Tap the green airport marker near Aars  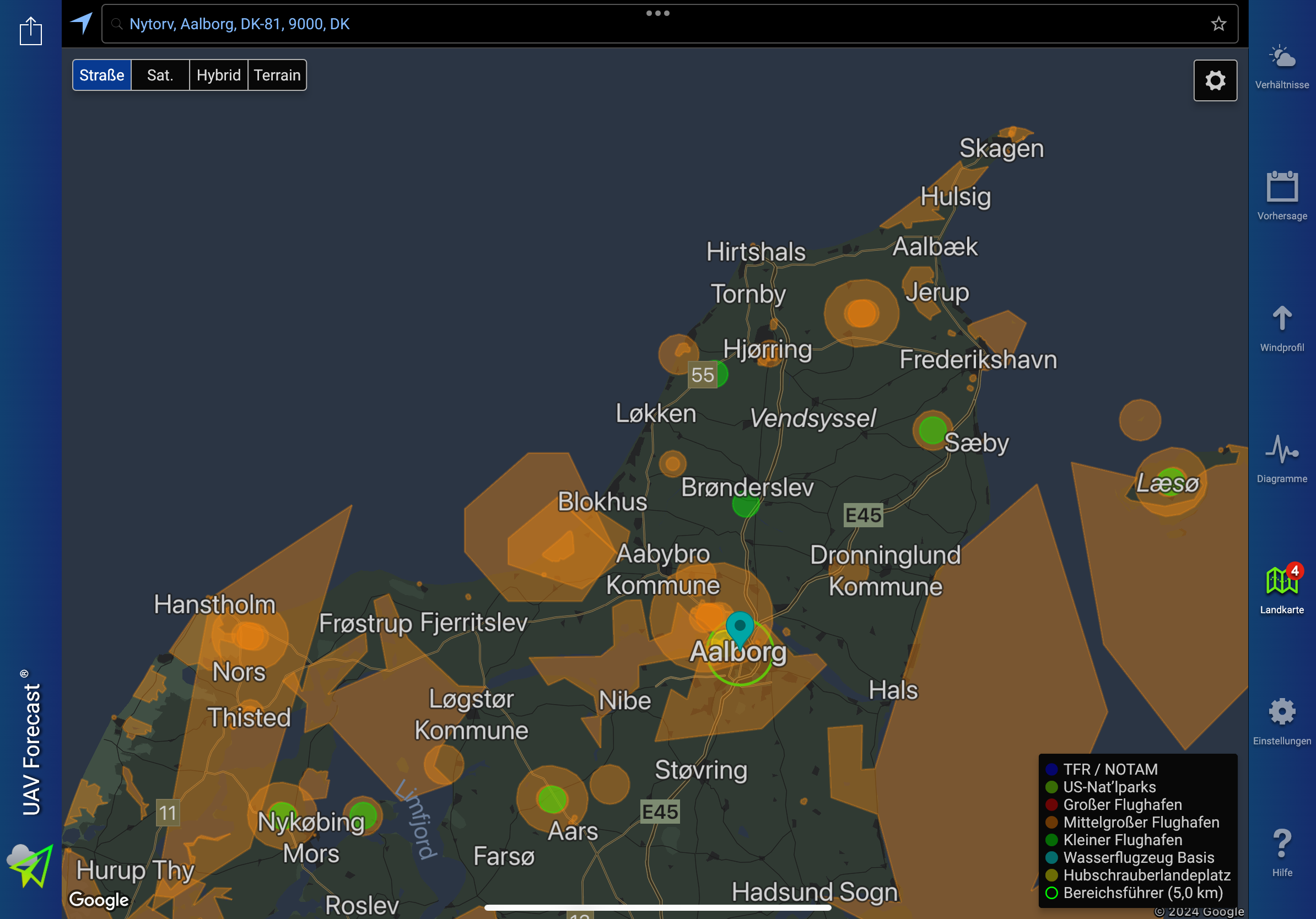point(552,799)
